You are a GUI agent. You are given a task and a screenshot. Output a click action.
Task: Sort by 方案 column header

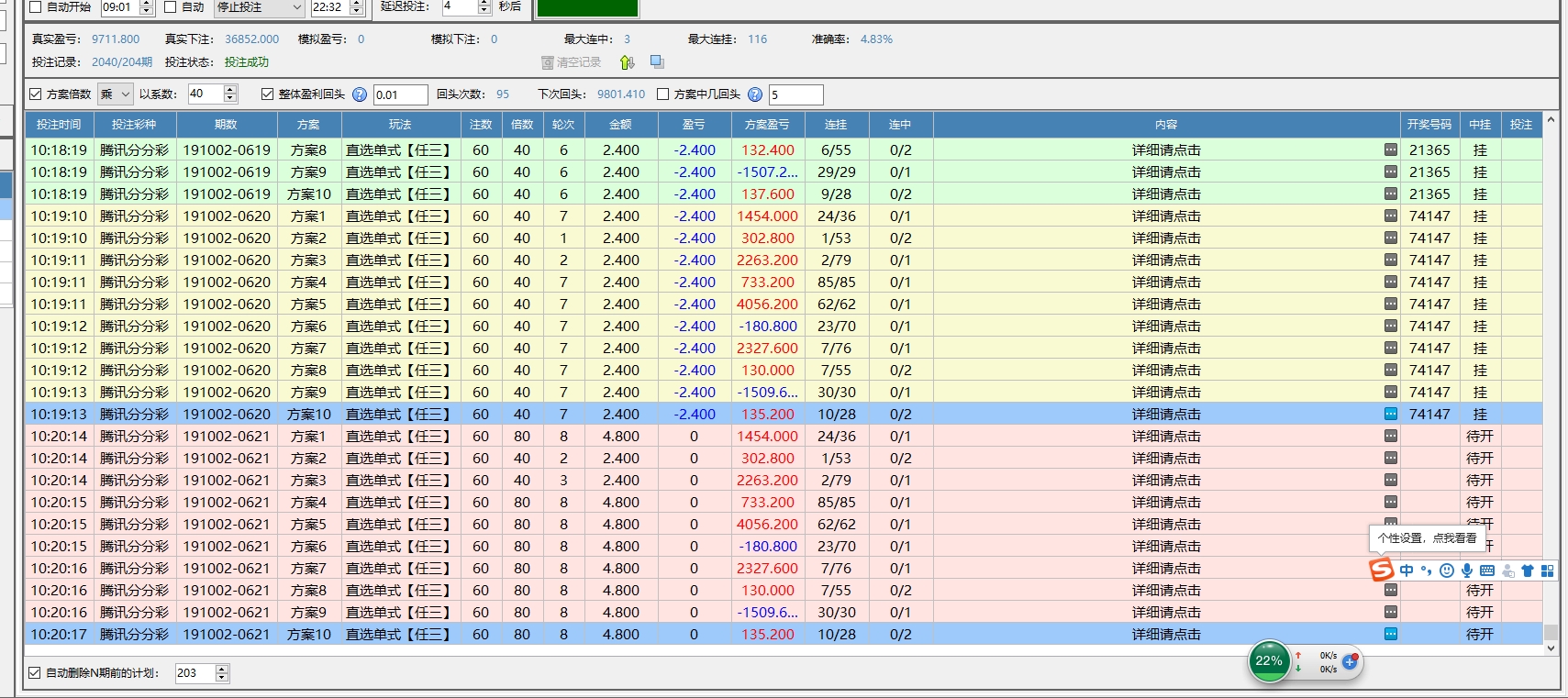coord(308,125)
